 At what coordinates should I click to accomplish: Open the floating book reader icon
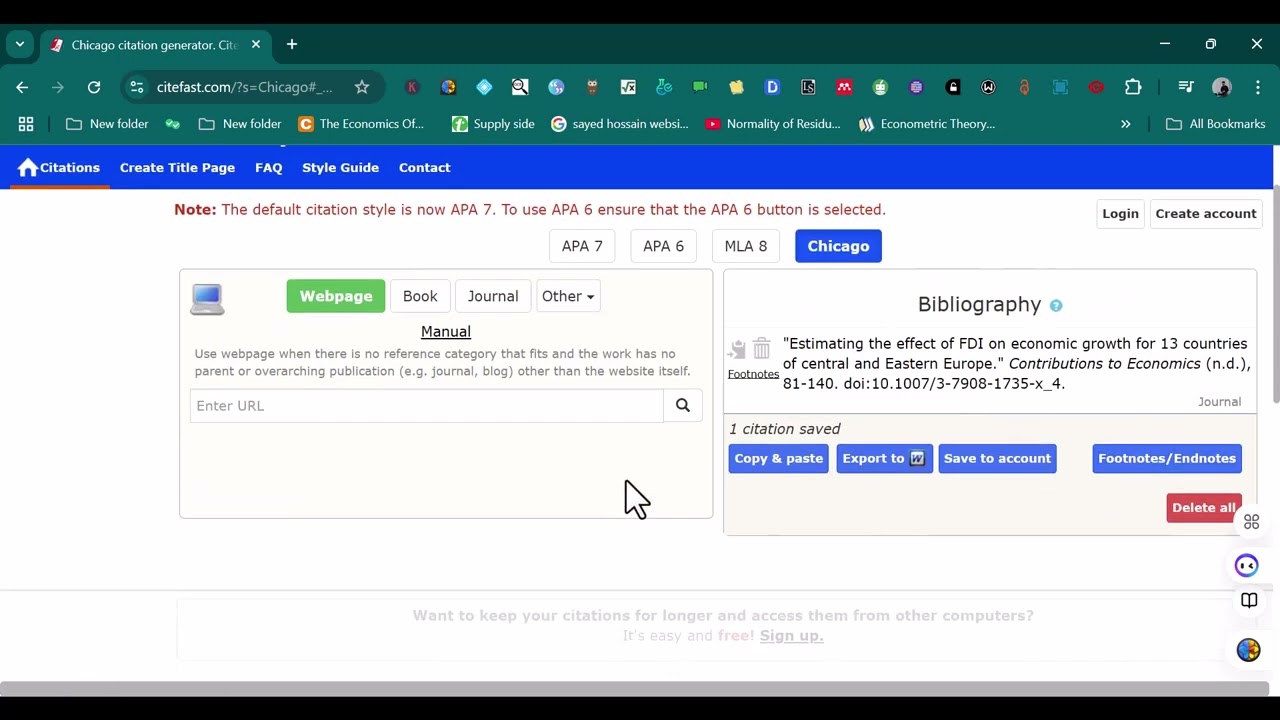click(x=1249, y=600)
